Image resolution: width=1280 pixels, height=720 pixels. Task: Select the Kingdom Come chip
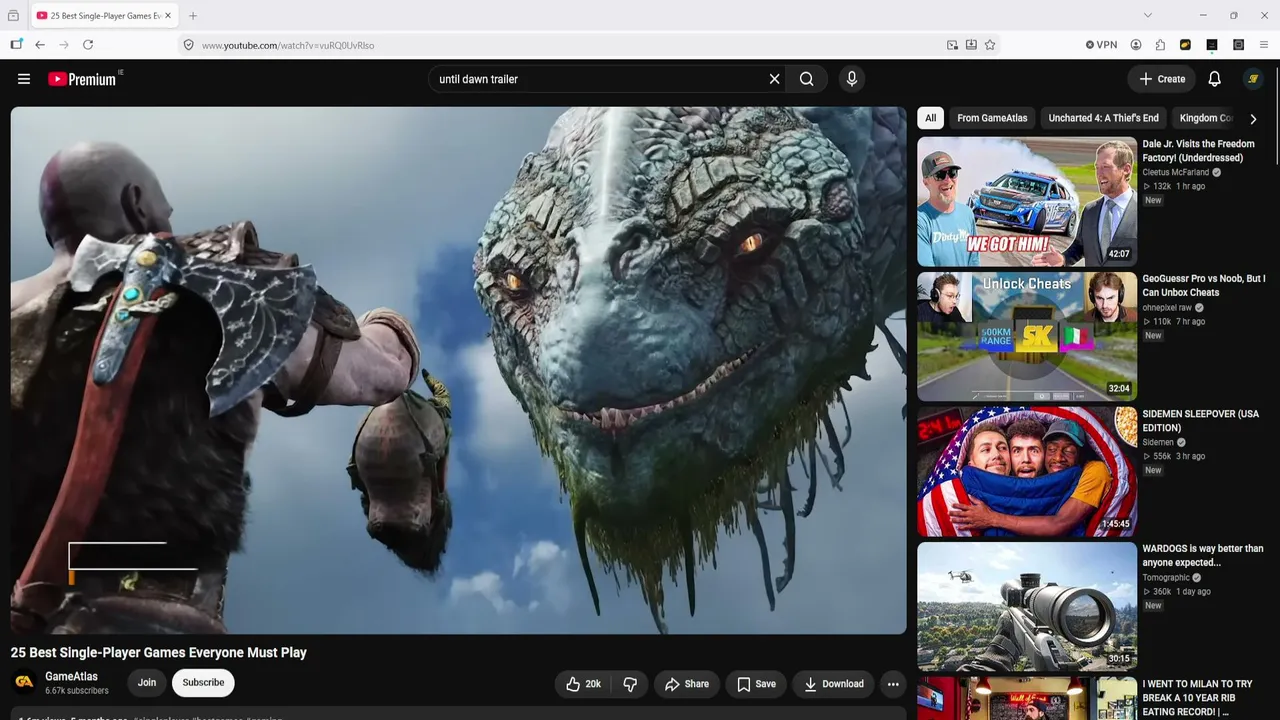point(1205,118)
